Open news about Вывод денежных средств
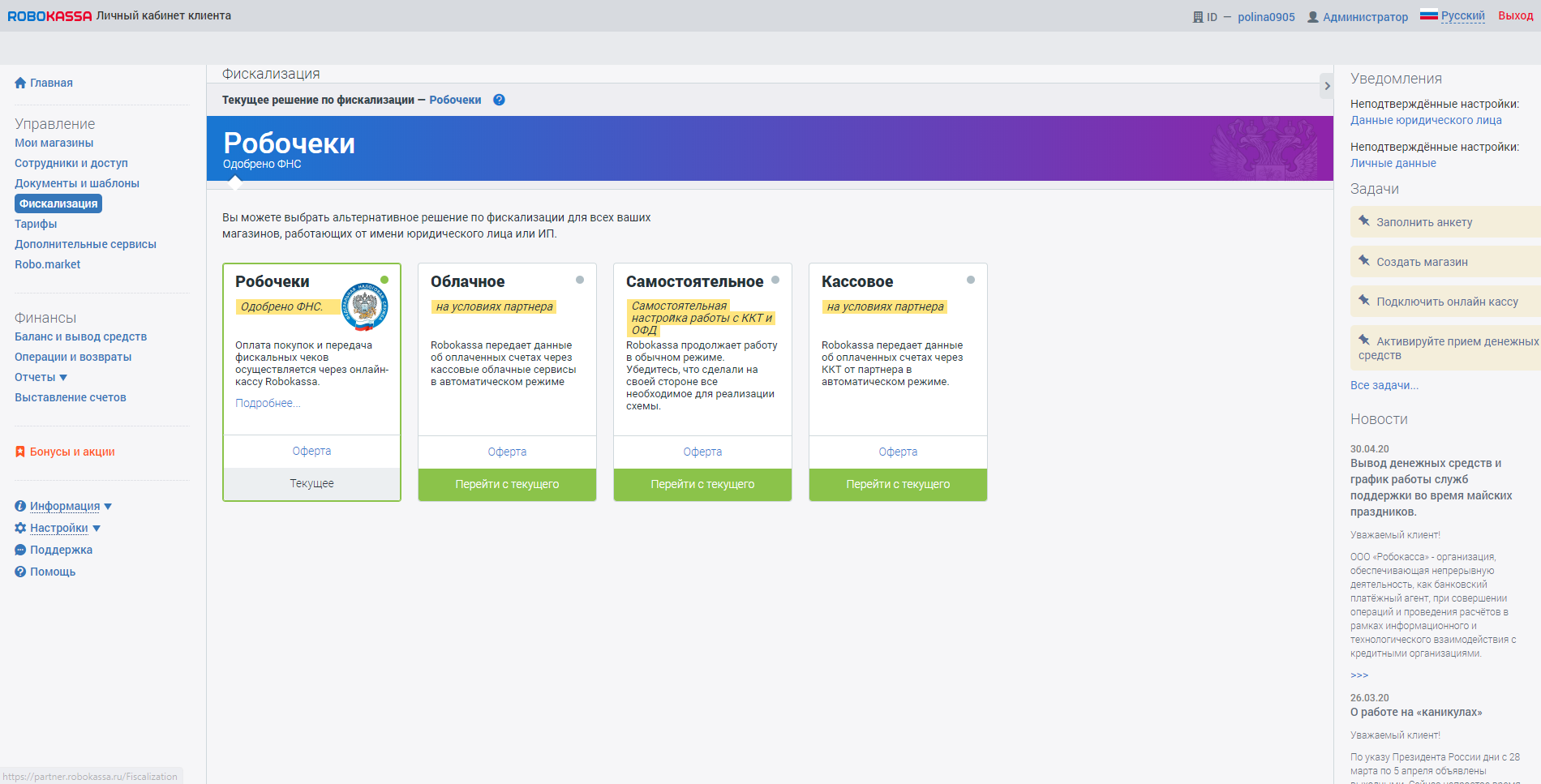Image resolution: width=1541 pixels, height=784 pixels. point(1432,487)
